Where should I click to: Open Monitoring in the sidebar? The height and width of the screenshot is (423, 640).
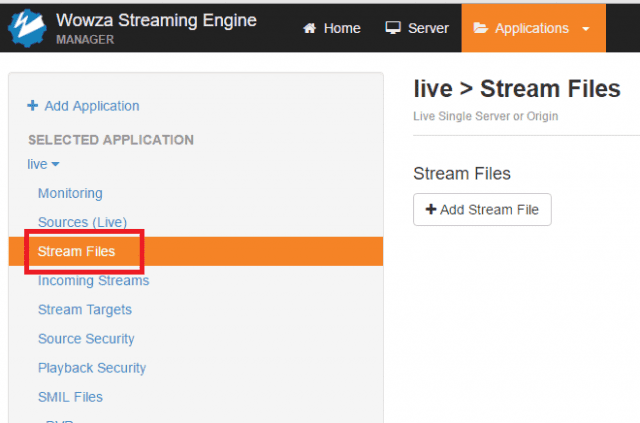pos(70,193)
